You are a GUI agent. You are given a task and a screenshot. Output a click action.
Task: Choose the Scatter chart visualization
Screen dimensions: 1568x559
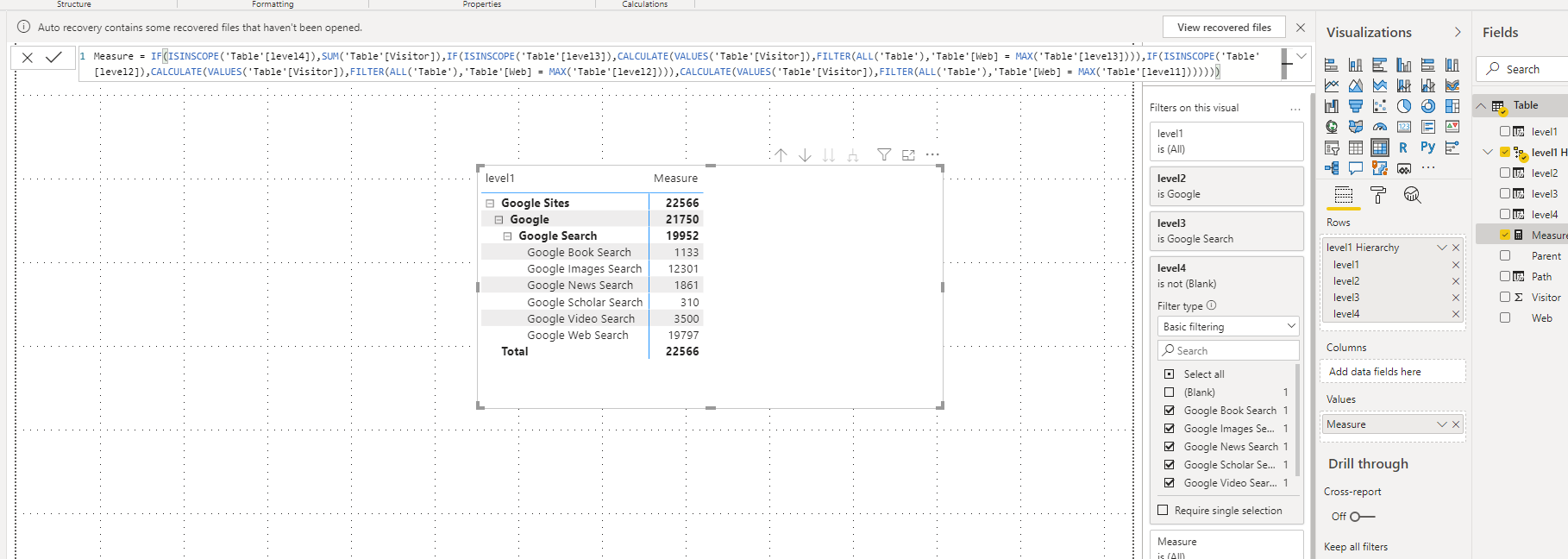point(1380,106)
